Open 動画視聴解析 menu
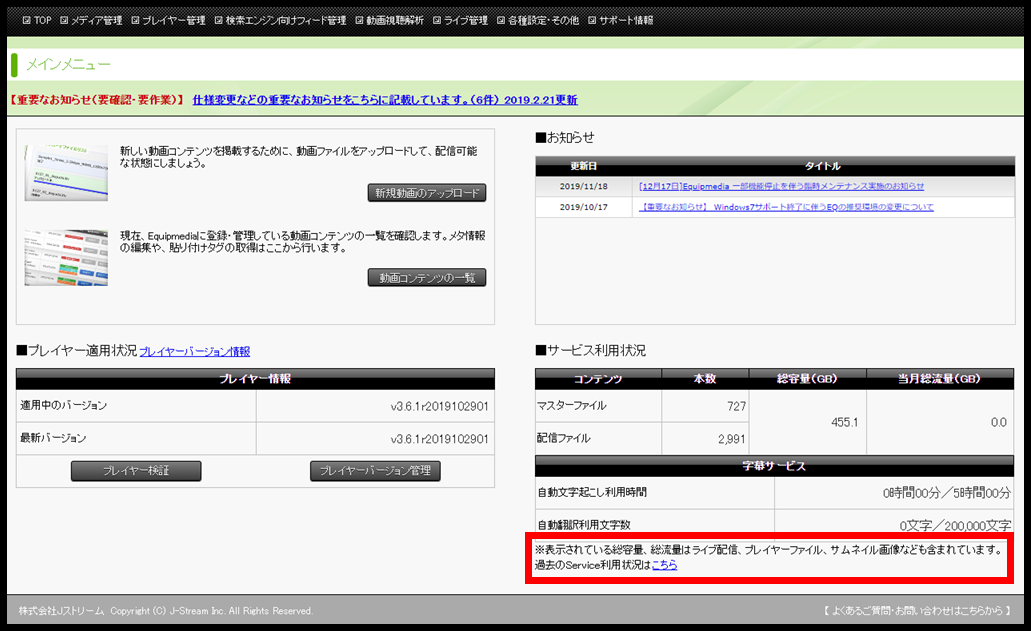 395,20
